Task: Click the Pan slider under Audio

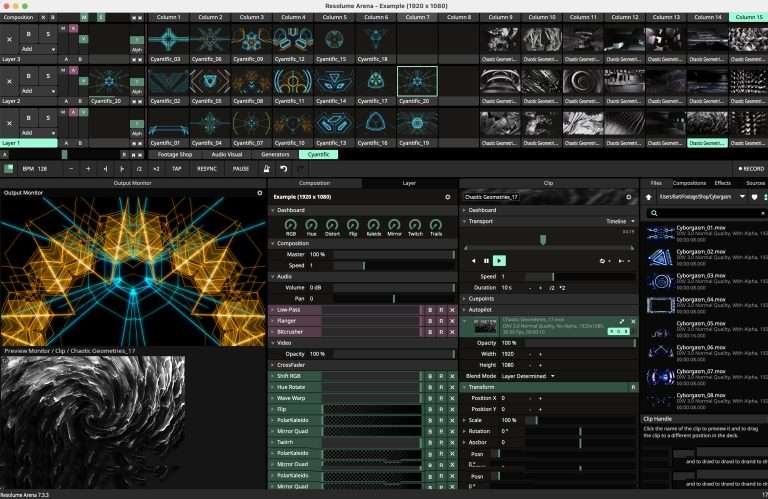Action: click(394, 299)
